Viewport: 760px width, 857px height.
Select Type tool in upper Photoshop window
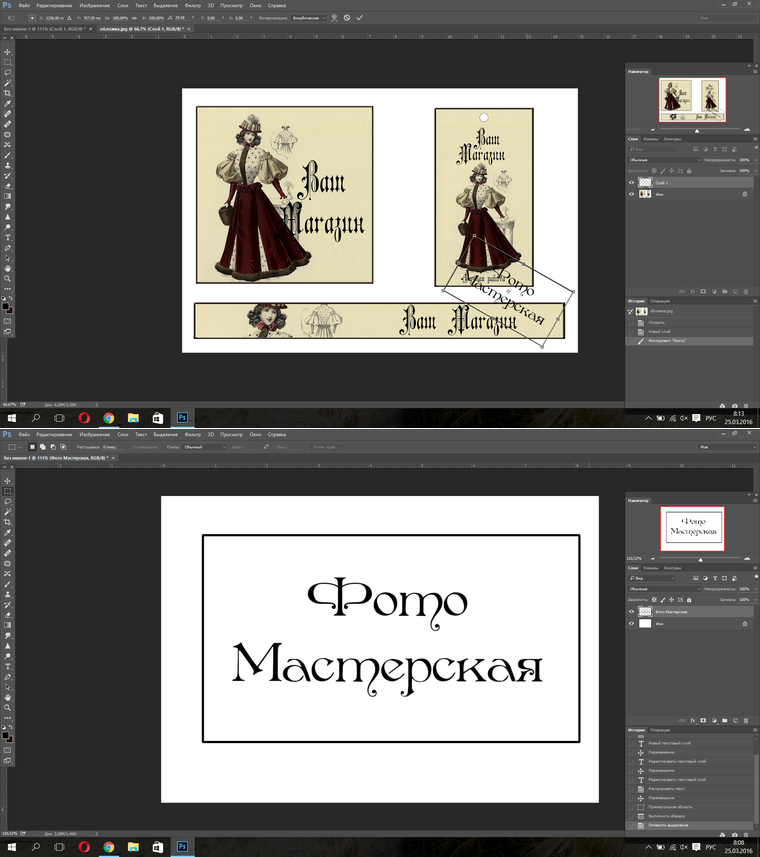(x=8, y=238)
